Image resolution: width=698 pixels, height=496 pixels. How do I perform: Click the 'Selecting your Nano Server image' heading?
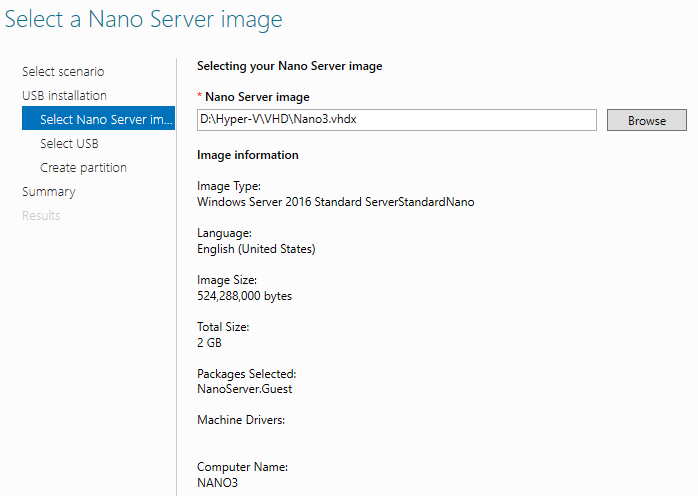click(290, 66)
